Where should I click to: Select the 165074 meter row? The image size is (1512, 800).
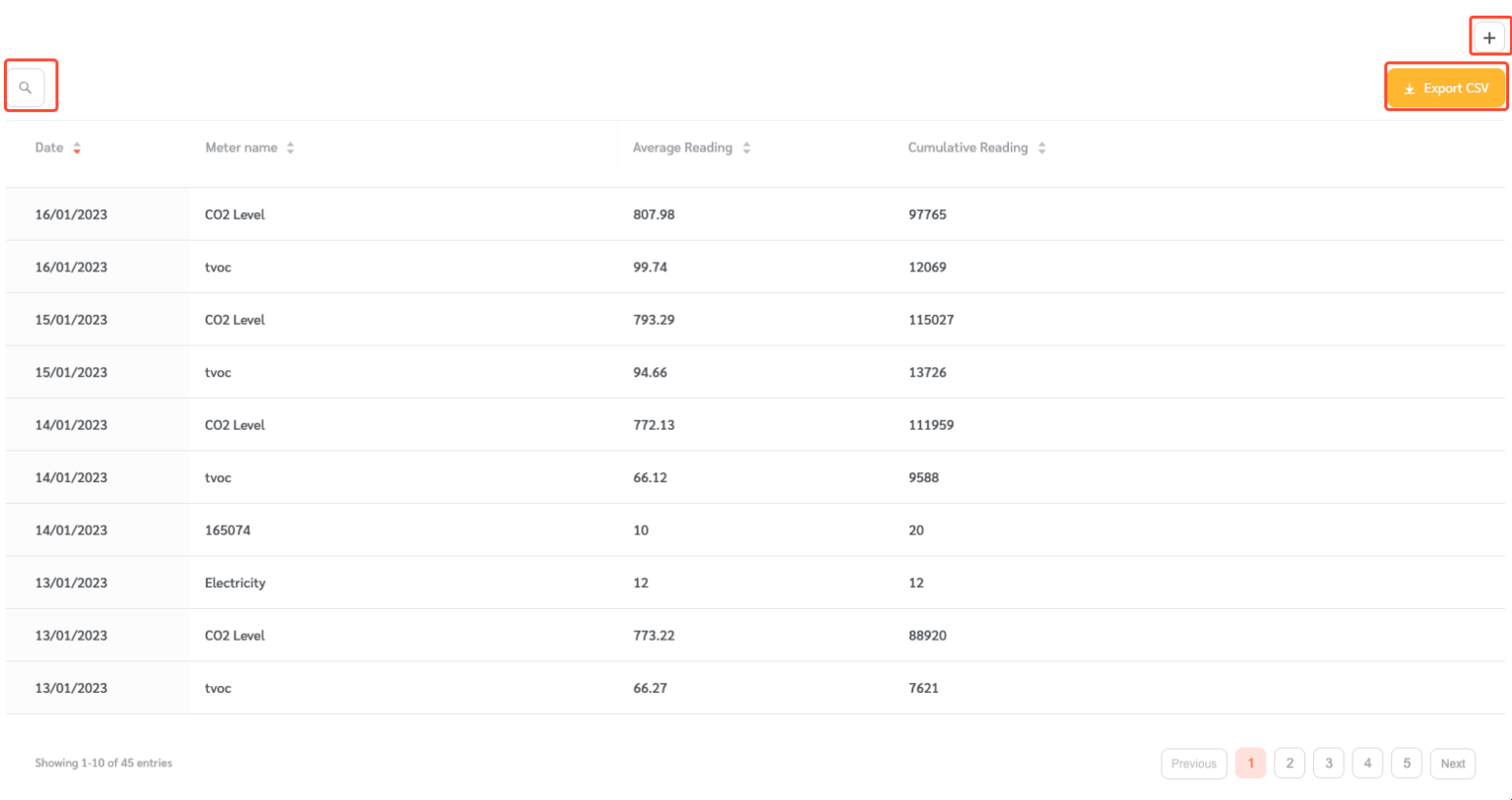(x=394, y=529)
